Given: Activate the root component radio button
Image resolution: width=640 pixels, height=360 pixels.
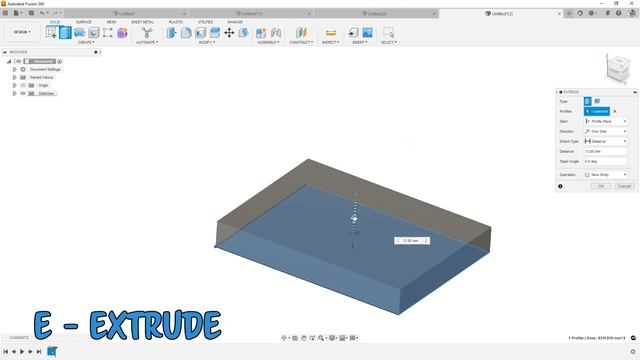Looking at the screenshot, I should 60,61.
